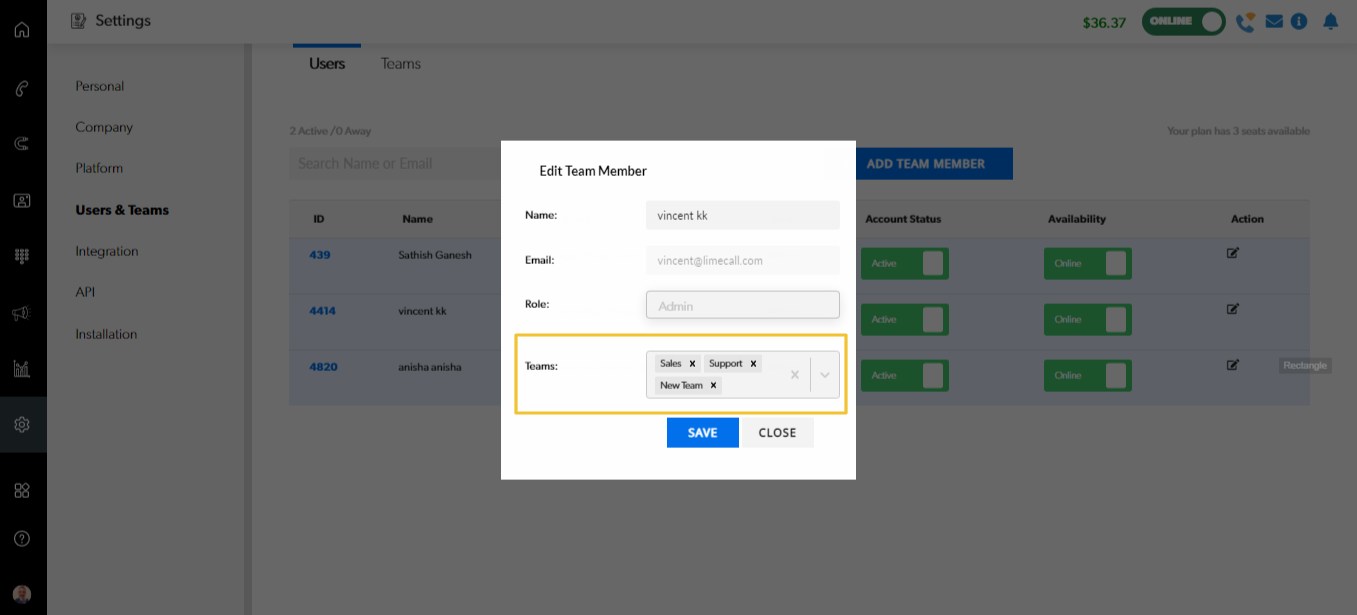Open the help question mark icon
Viewport: 1357px width, 615px height.
[22, 539]
